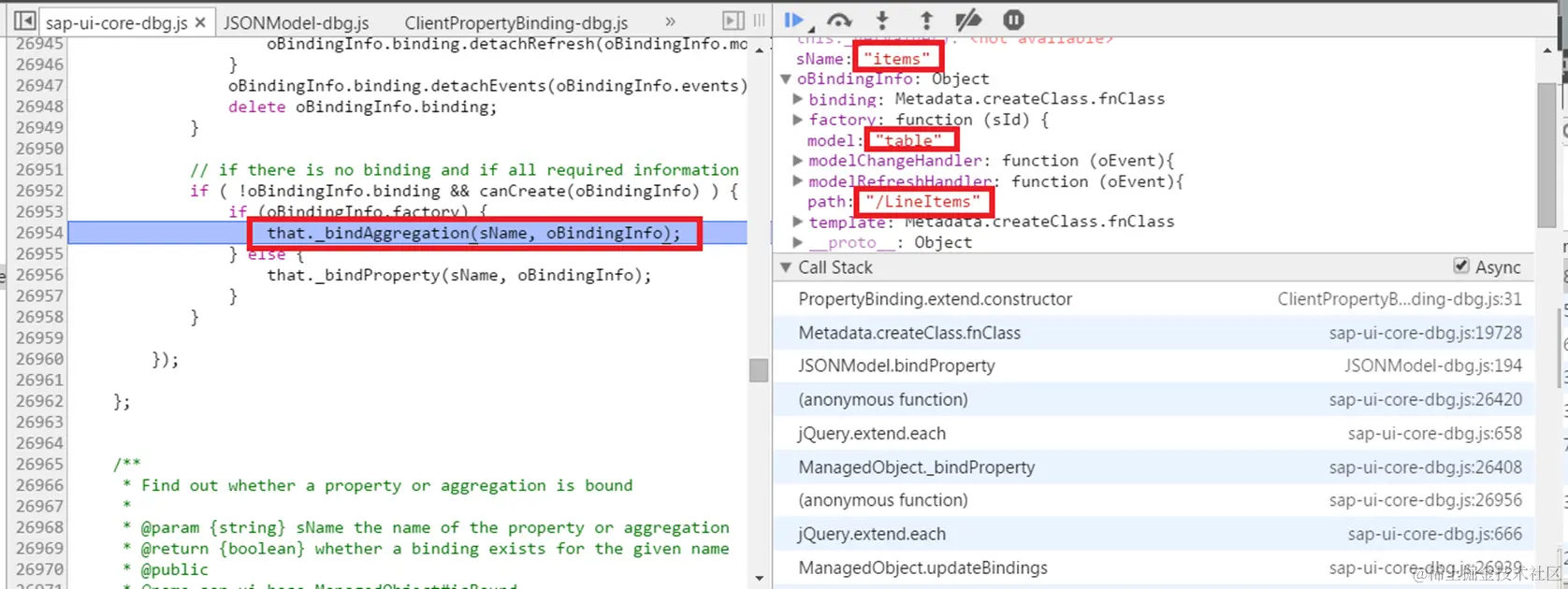Expand the __proto__ property

click(x=797, y=242)
